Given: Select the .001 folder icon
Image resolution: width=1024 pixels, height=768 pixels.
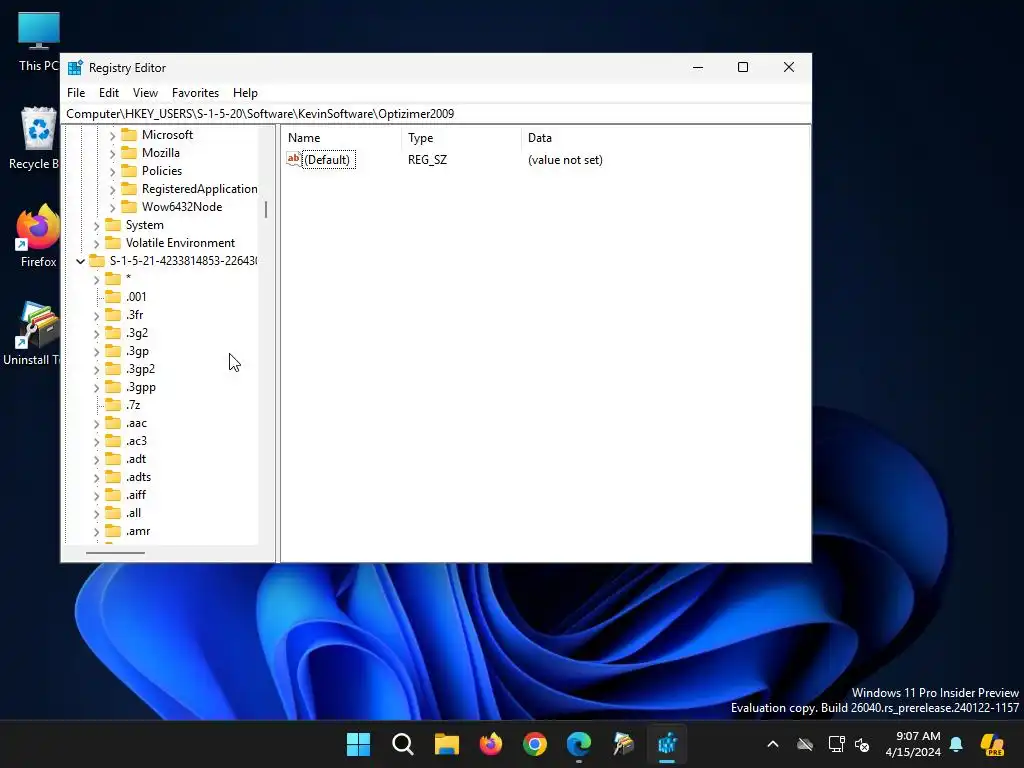Looking at the screenshot, I should pos(113,296).
